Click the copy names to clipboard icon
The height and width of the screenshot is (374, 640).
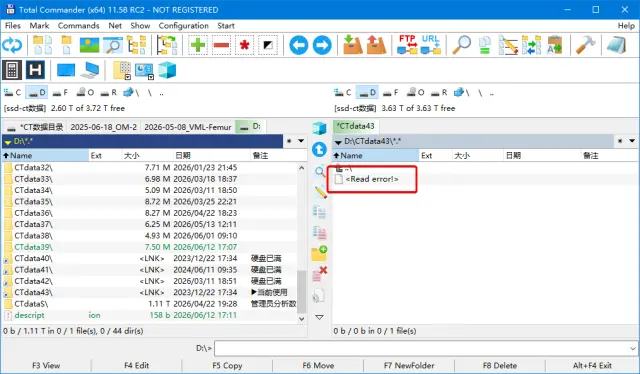point(485,45)
